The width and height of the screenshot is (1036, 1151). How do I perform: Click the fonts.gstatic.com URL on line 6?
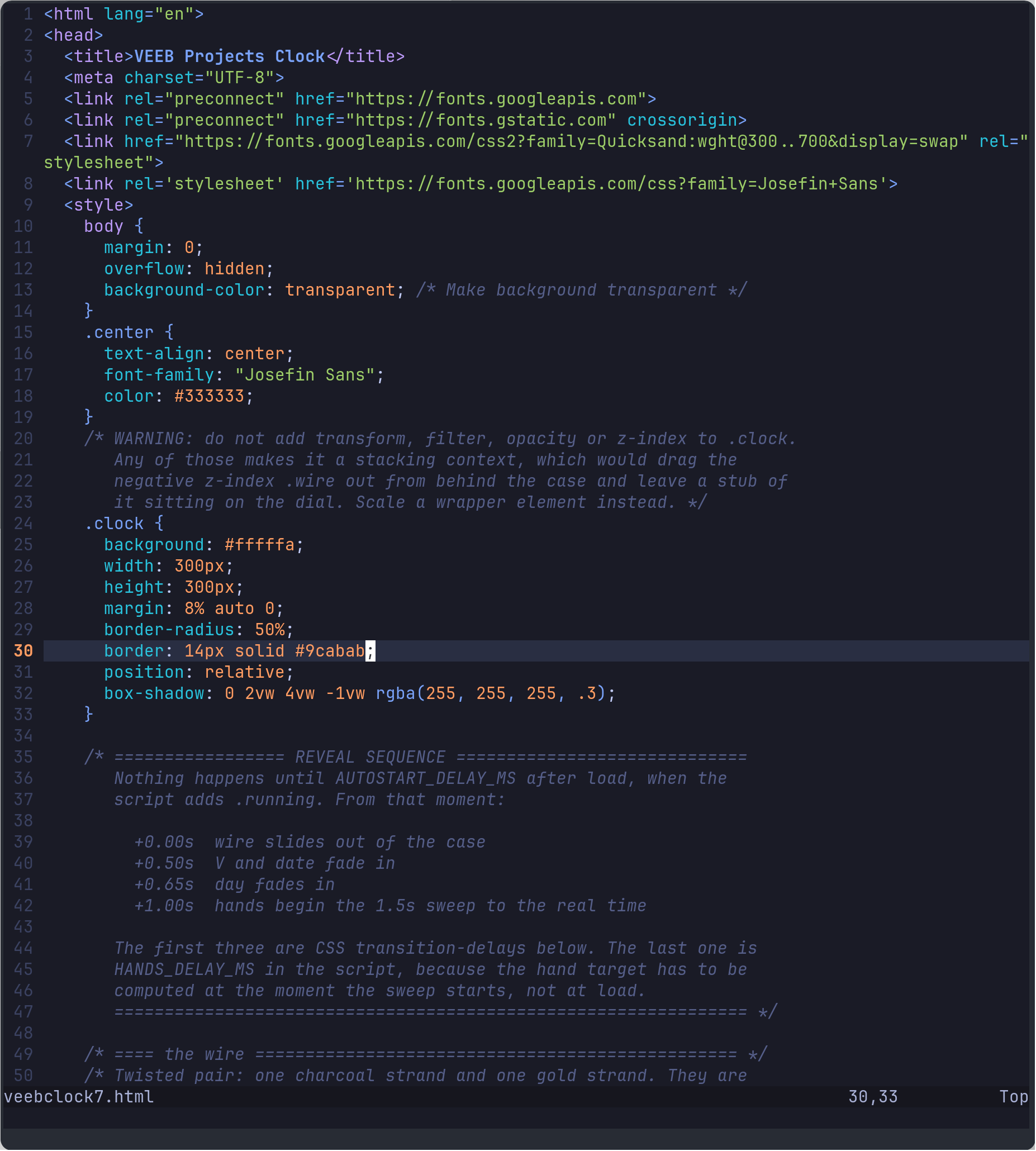pos(481,120)
